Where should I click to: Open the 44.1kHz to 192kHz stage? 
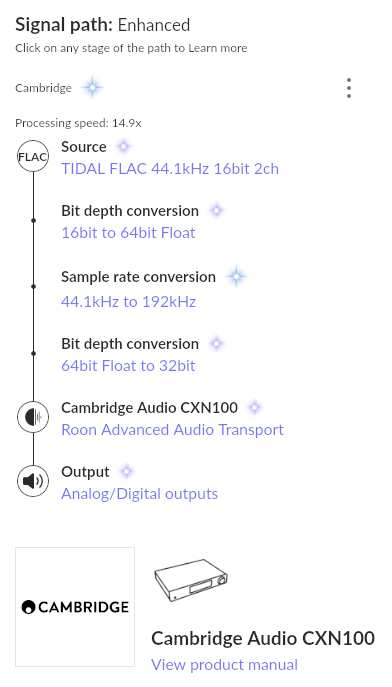pos(128,301)
